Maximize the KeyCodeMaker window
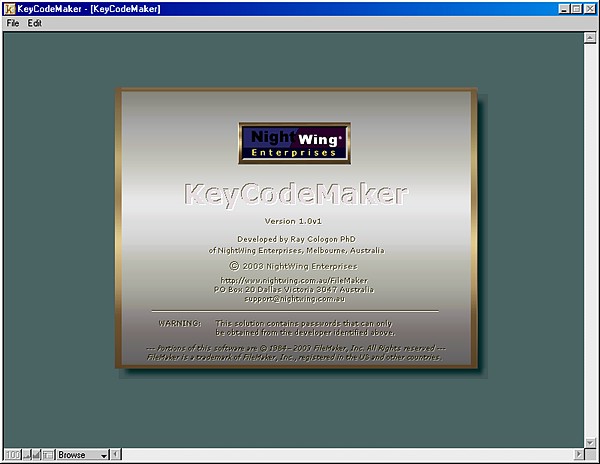The width and height of the screenshot is (600, 464). click(x=576, y=9)
